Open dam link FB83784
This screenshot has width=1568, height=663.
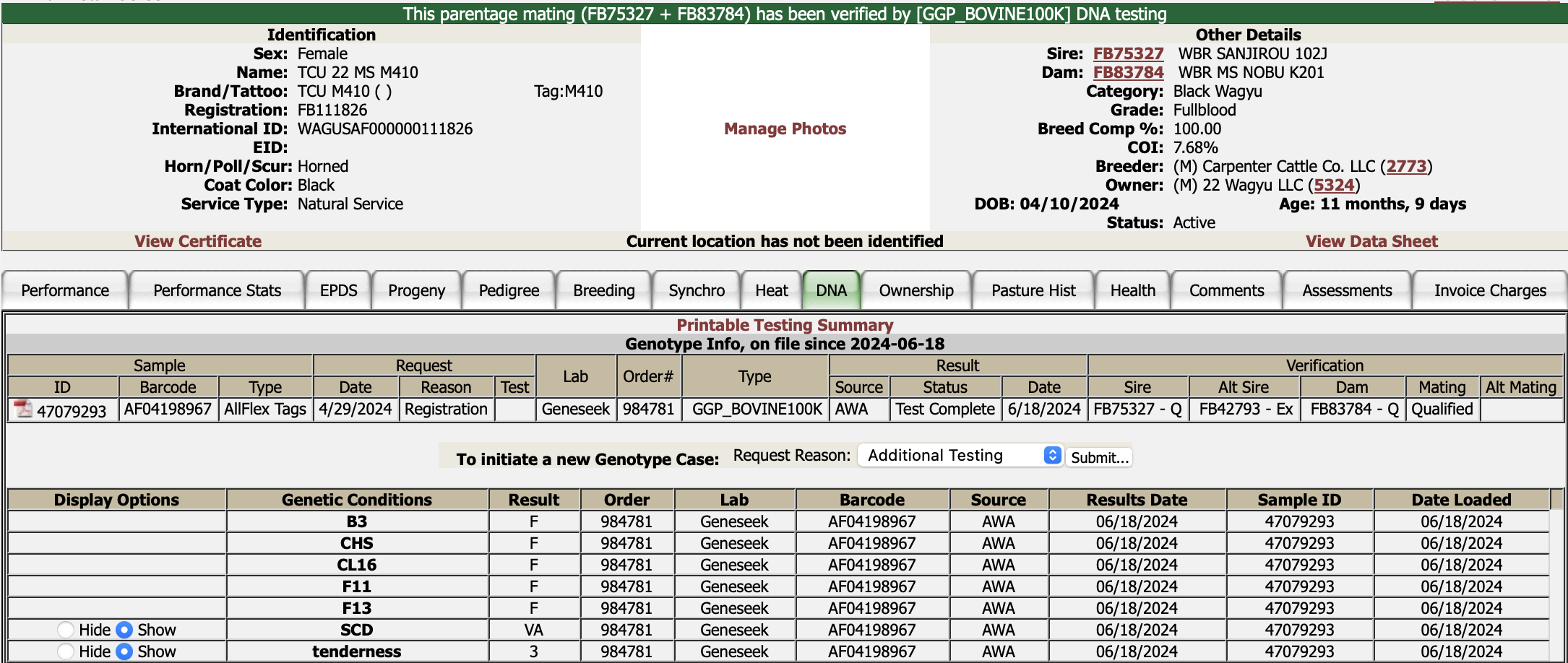pos(1128,72)
